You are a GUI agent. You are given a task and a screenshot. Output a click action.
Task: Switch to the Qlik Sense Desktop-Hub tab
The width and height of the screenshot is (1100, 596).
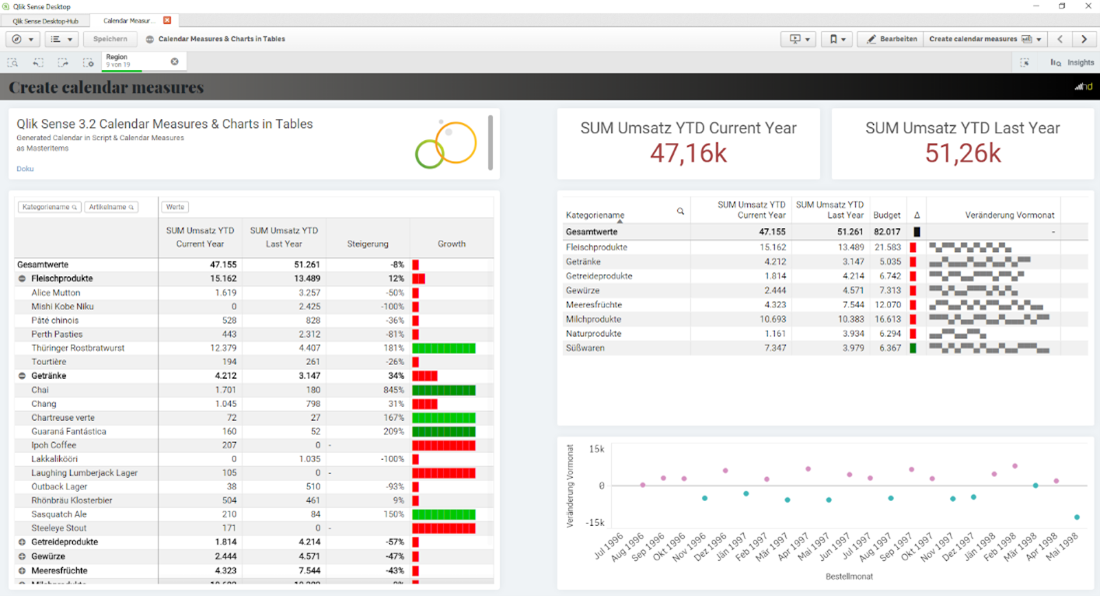pos(46,21)
